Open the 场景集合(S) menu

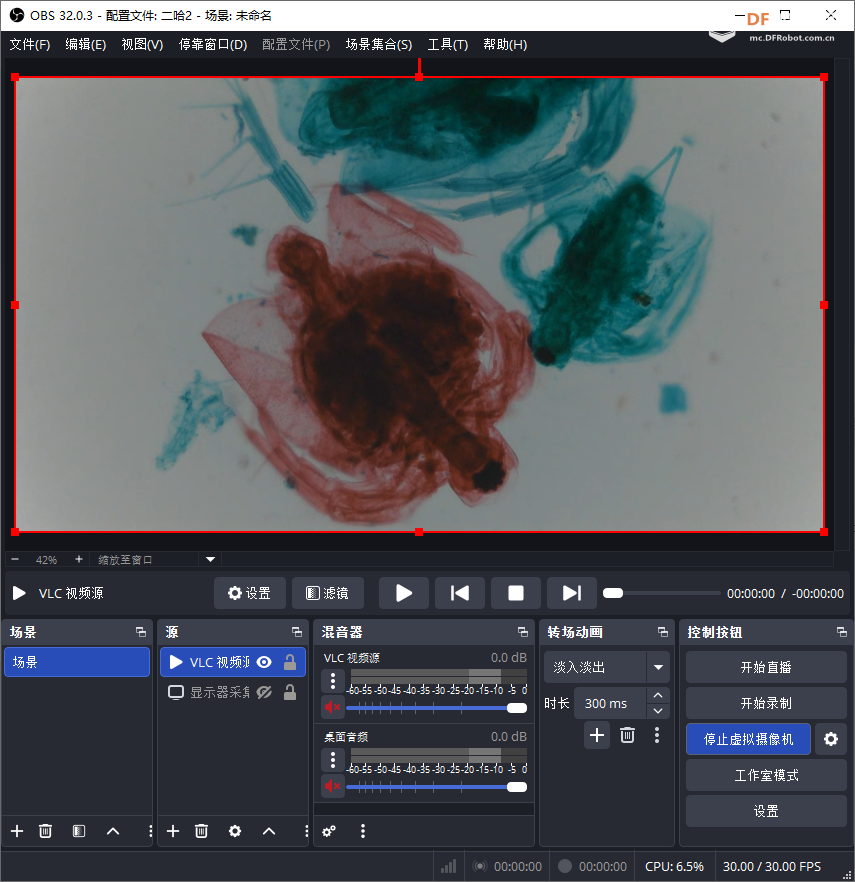click(378, 44)
